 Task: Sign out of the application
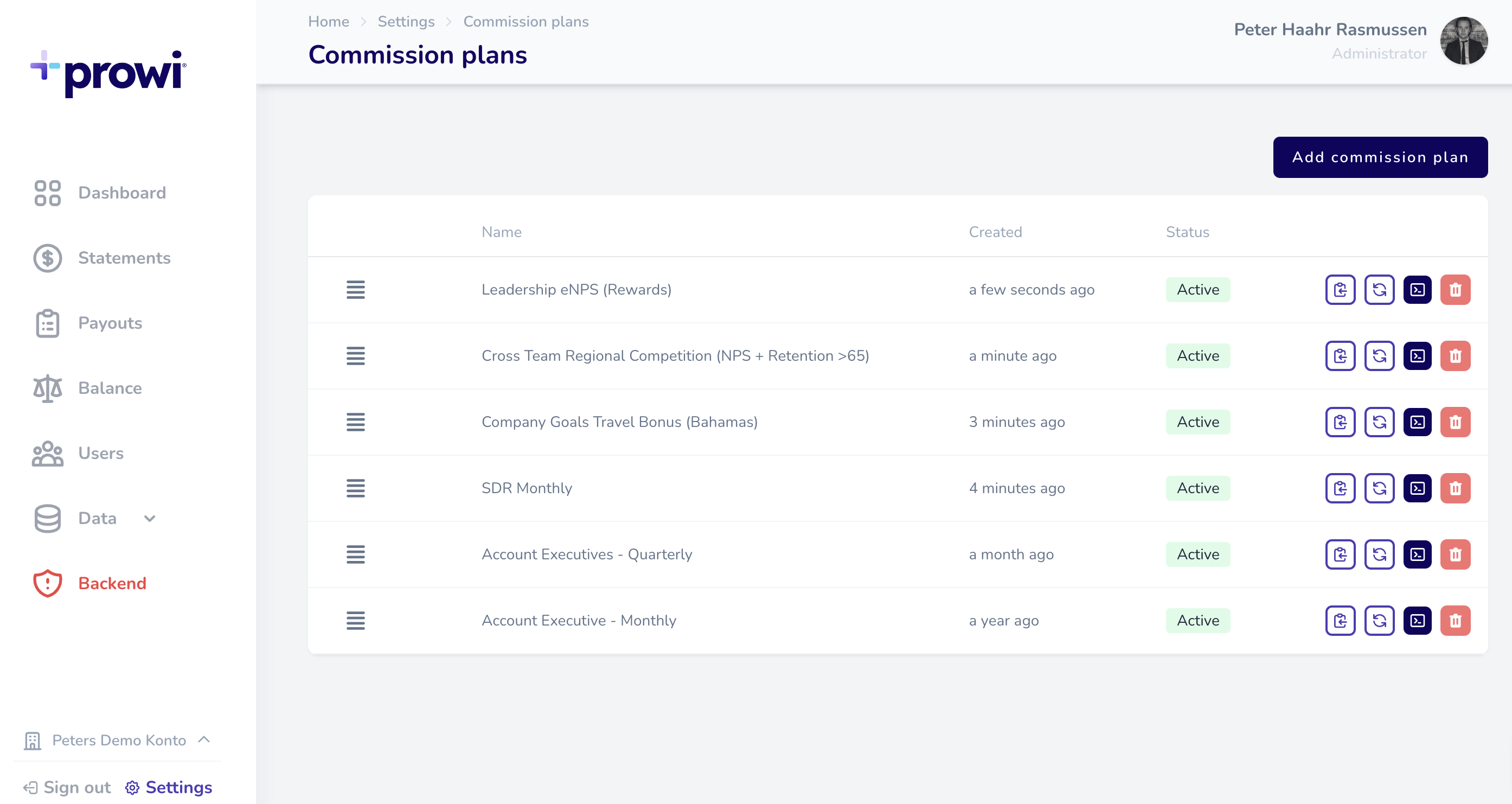point(77,788)
